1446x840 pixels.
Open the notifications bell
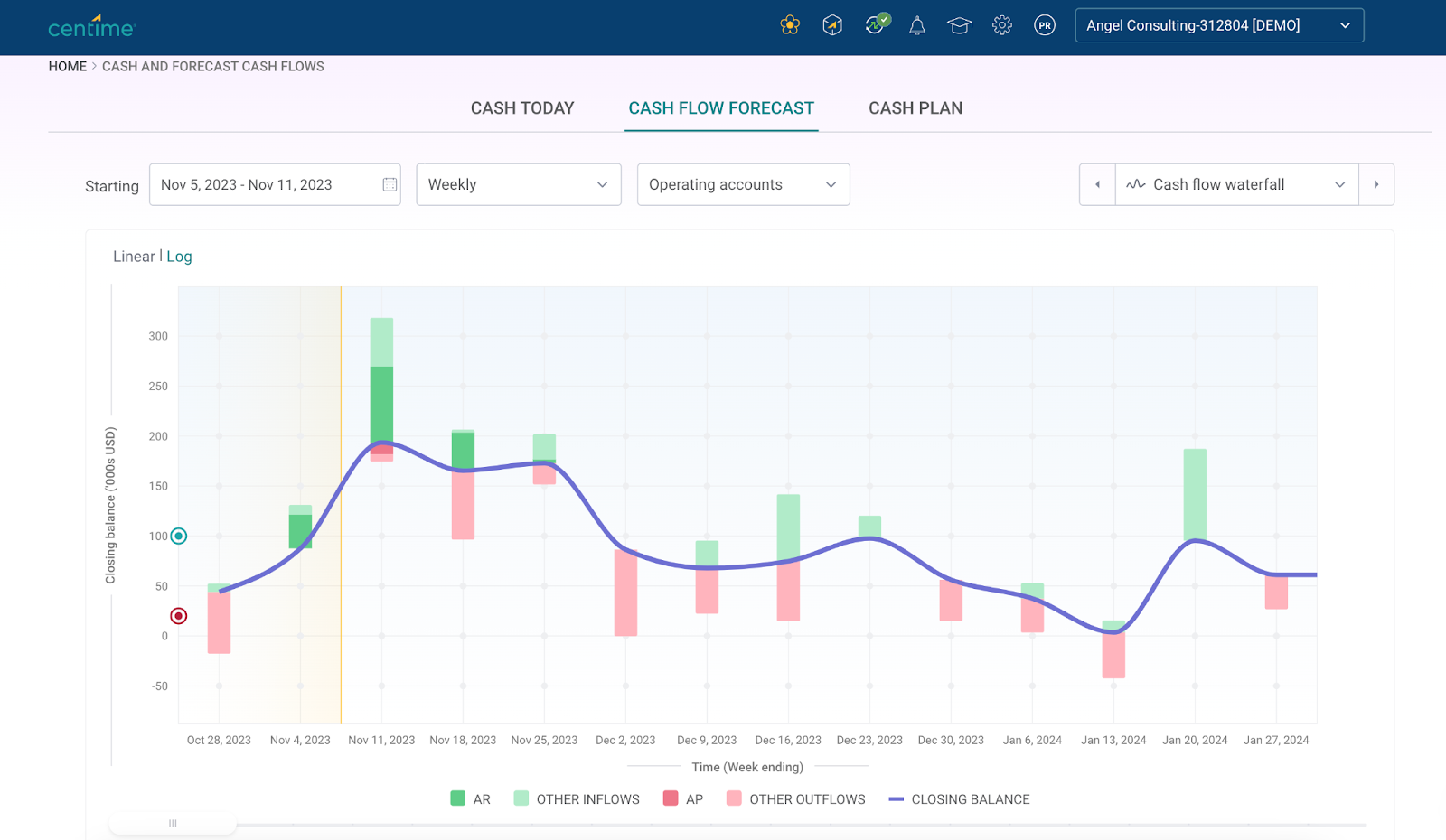[917, 25]
